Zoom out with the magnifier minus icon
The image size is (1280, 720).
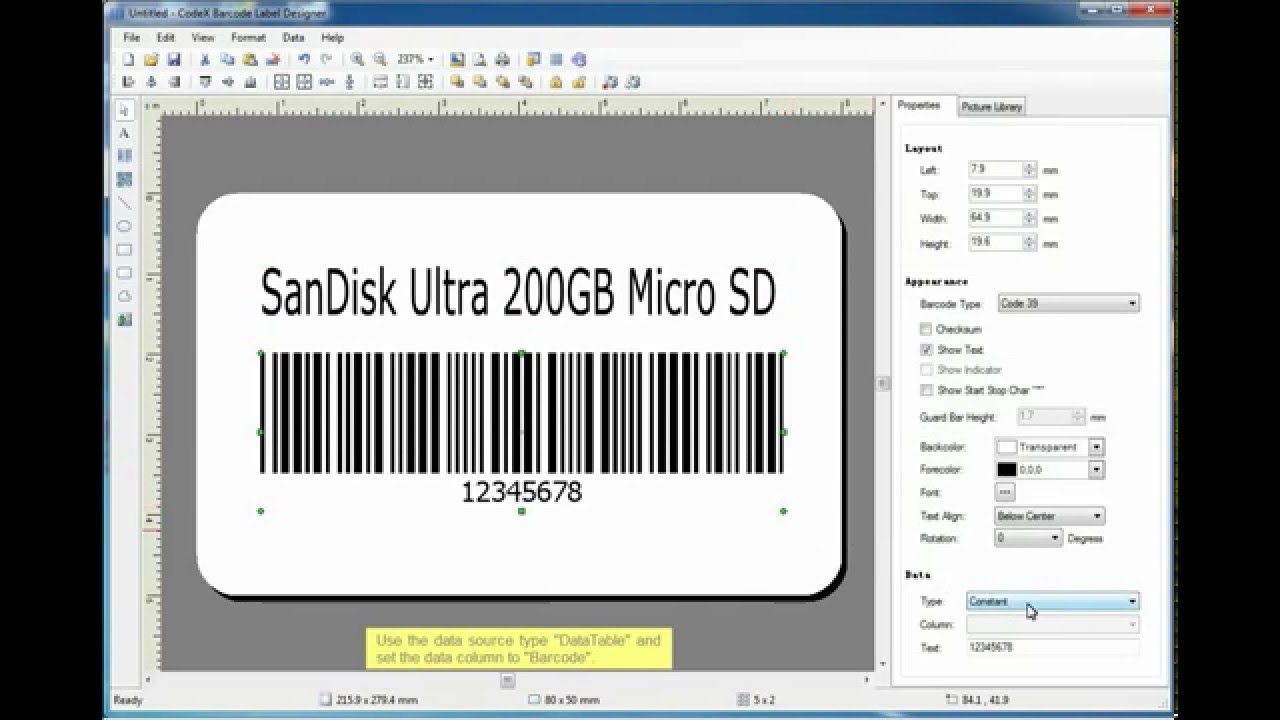tap(380, 60)
